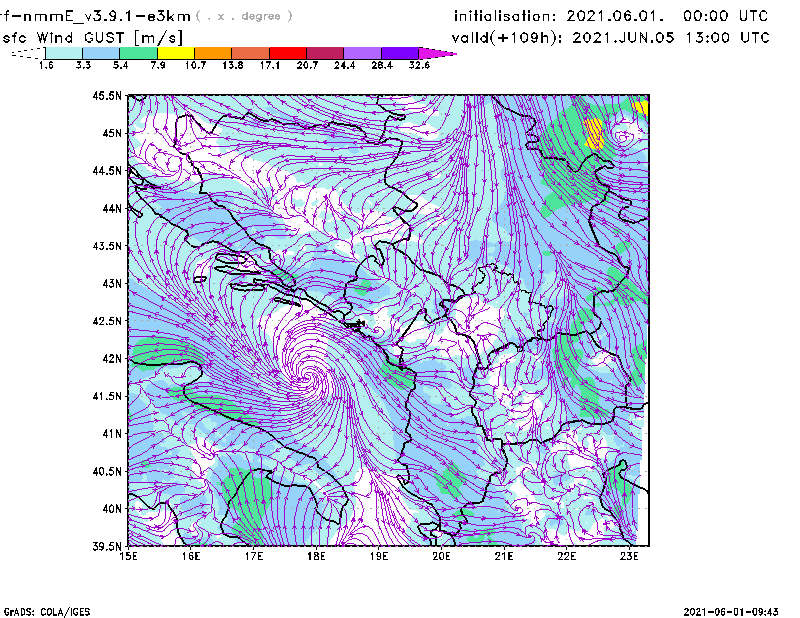Click the 43.5N latitude label

(107, 246)
